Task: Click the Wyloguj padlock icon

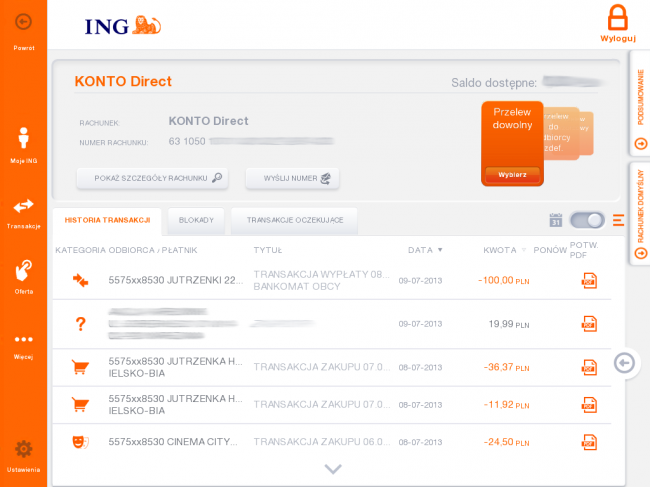Action: (618, 17)
